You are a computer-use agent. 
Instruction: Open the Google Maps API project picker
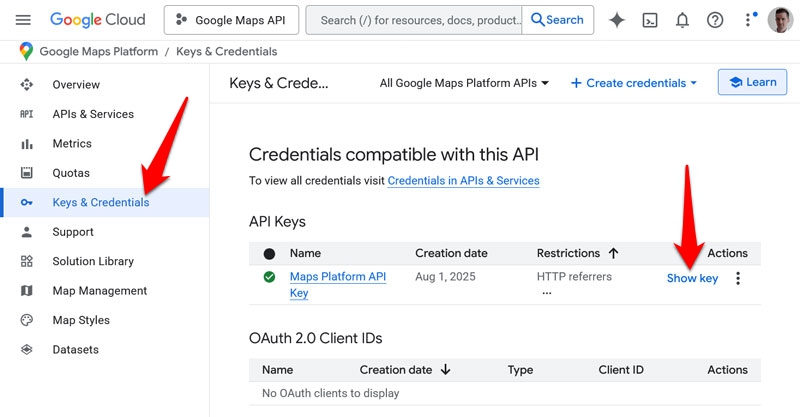click(x=231, y=20)
